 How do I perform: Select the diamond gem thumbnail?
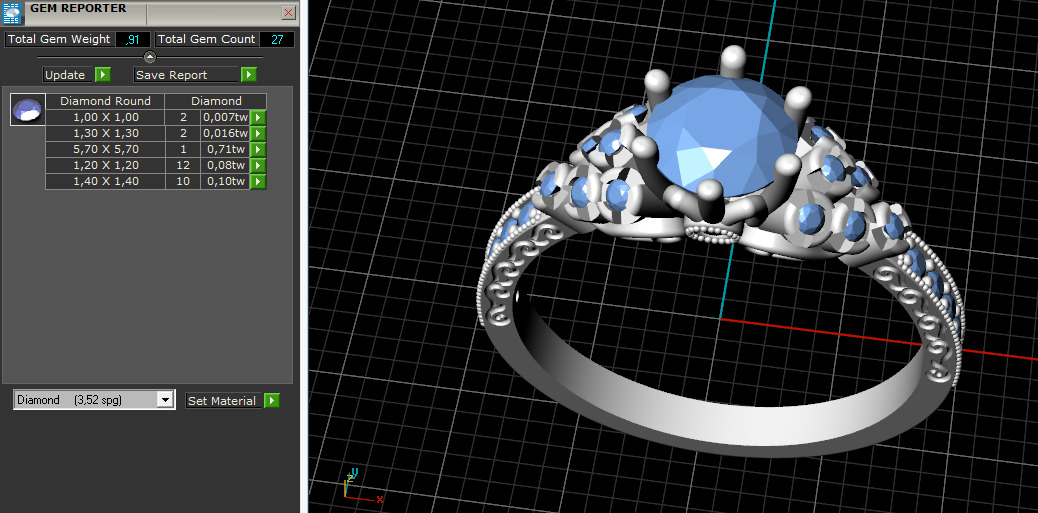pyautogui.click(x=27, y=109)
